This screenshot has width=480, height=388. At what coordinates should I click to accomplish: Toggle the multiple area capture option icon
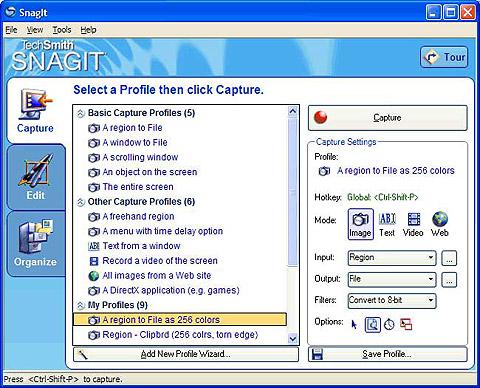pos(406,324)
